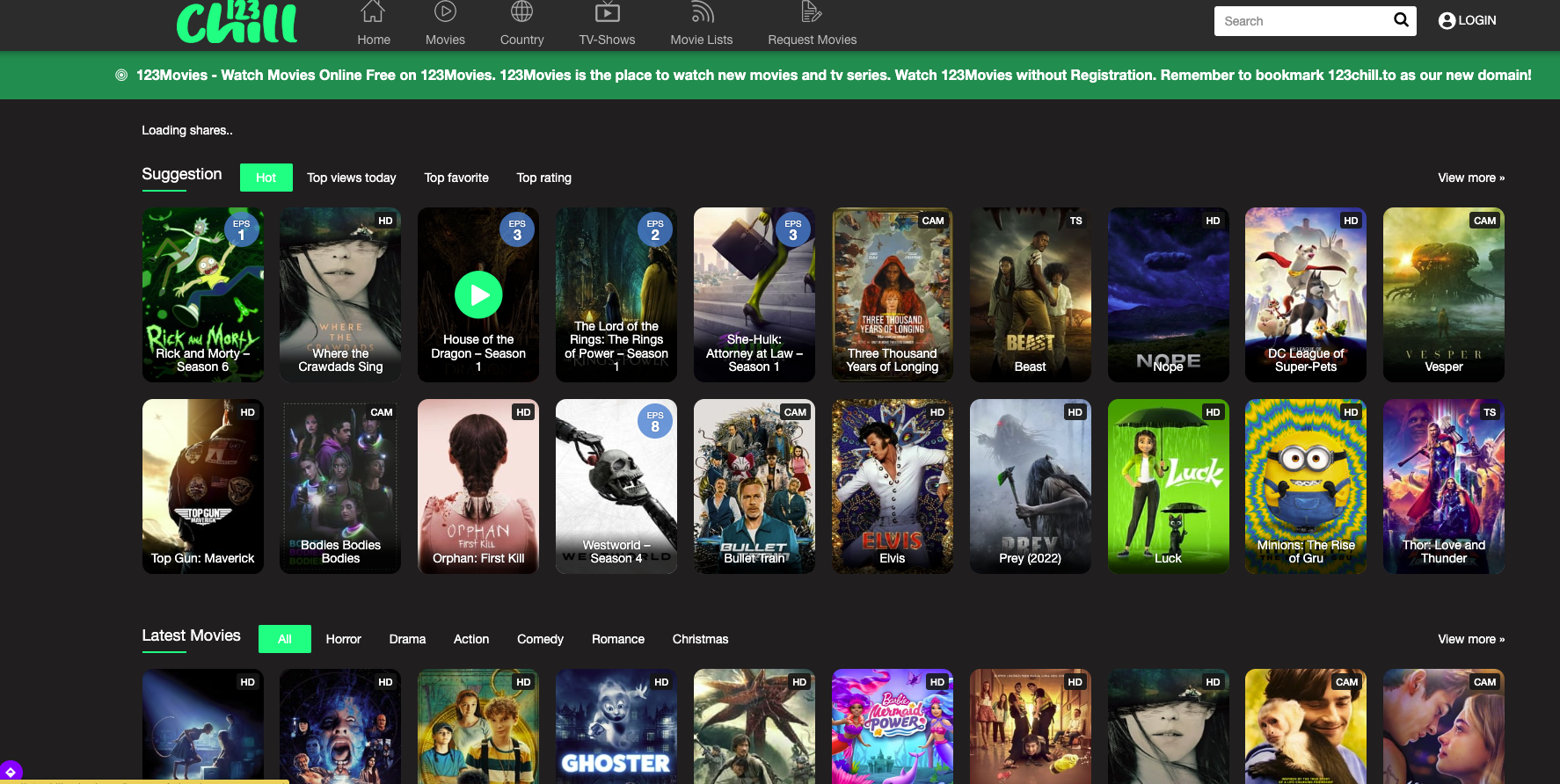Viewport: 1560px width, 784px height.
Task: Open the Request Movies menu label
Action: [812, 40]
